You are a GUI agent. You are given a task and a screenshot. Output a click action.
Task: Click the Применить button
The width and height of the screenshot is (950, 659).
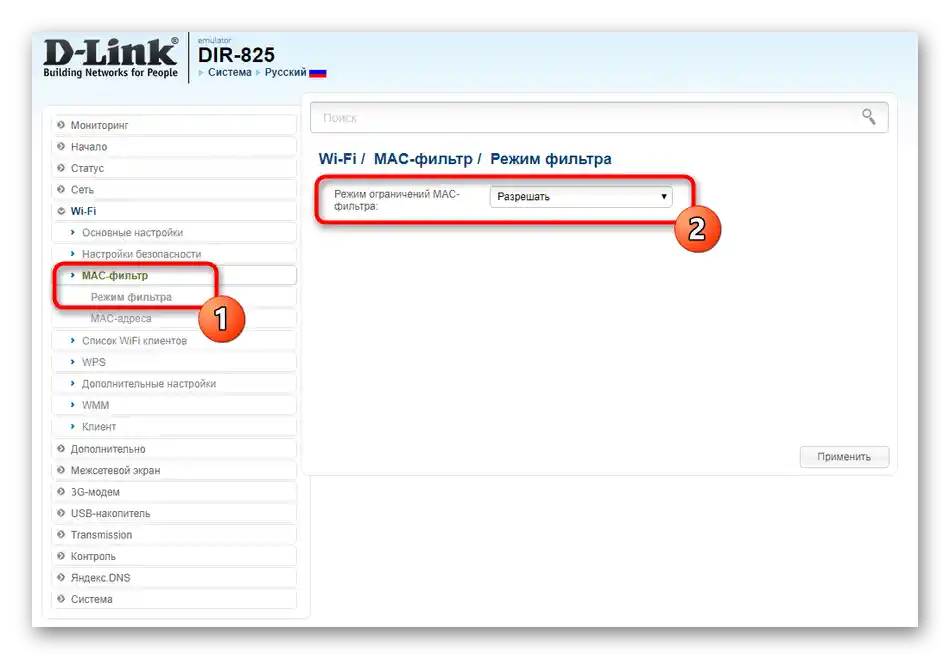pyautogui.click(x=844, y=457)
